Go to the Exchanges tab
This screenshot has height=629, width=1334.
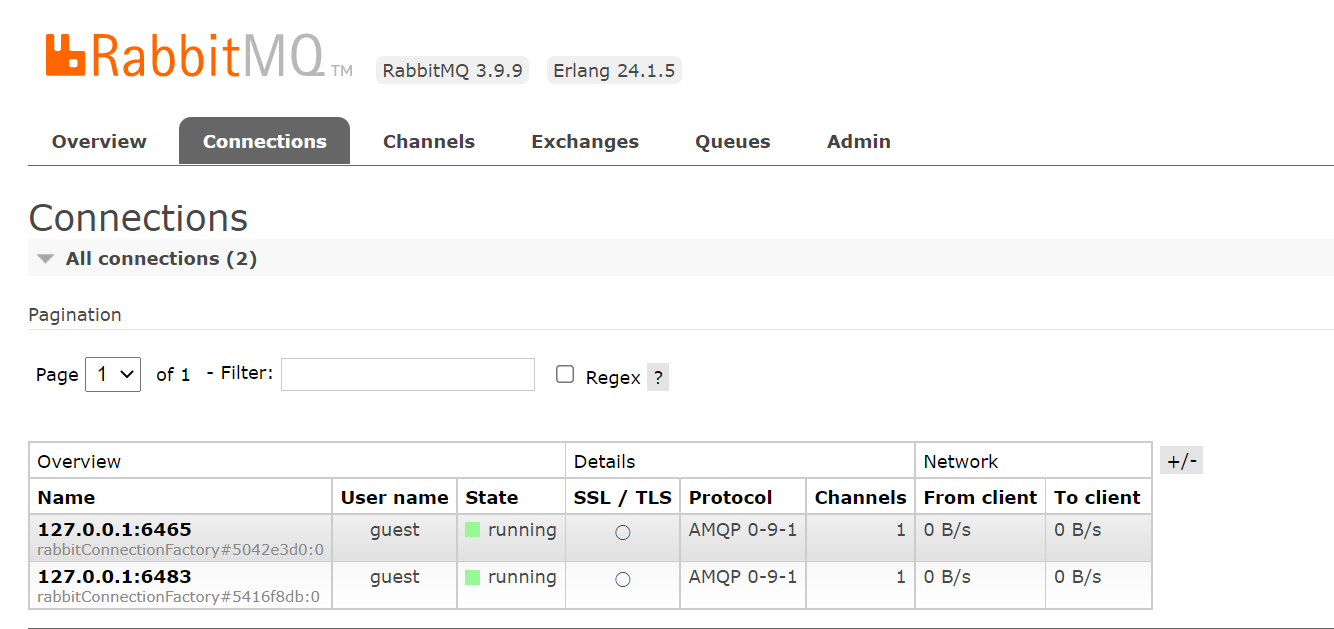coord(584,142)
